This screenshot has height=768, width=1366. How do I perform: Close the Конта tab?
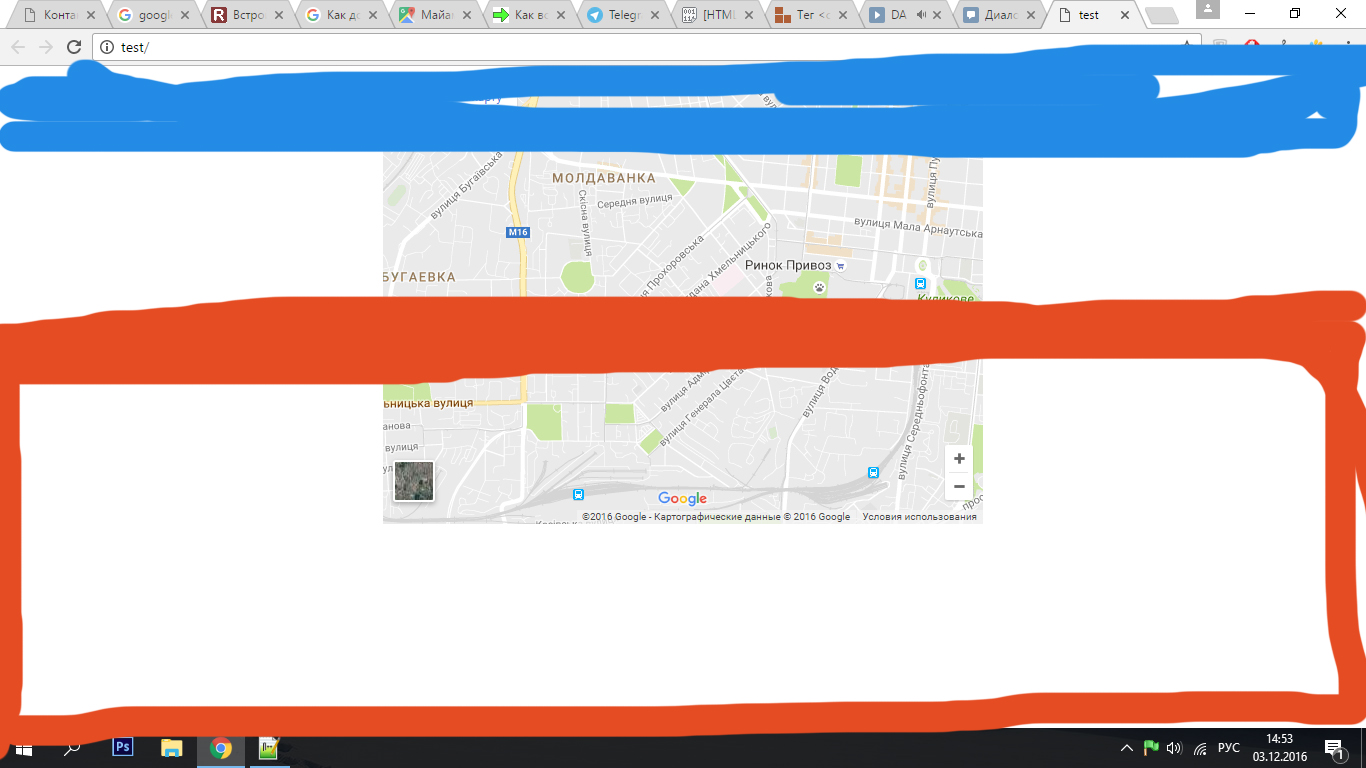pyautogui.click(x=91, y=15)
